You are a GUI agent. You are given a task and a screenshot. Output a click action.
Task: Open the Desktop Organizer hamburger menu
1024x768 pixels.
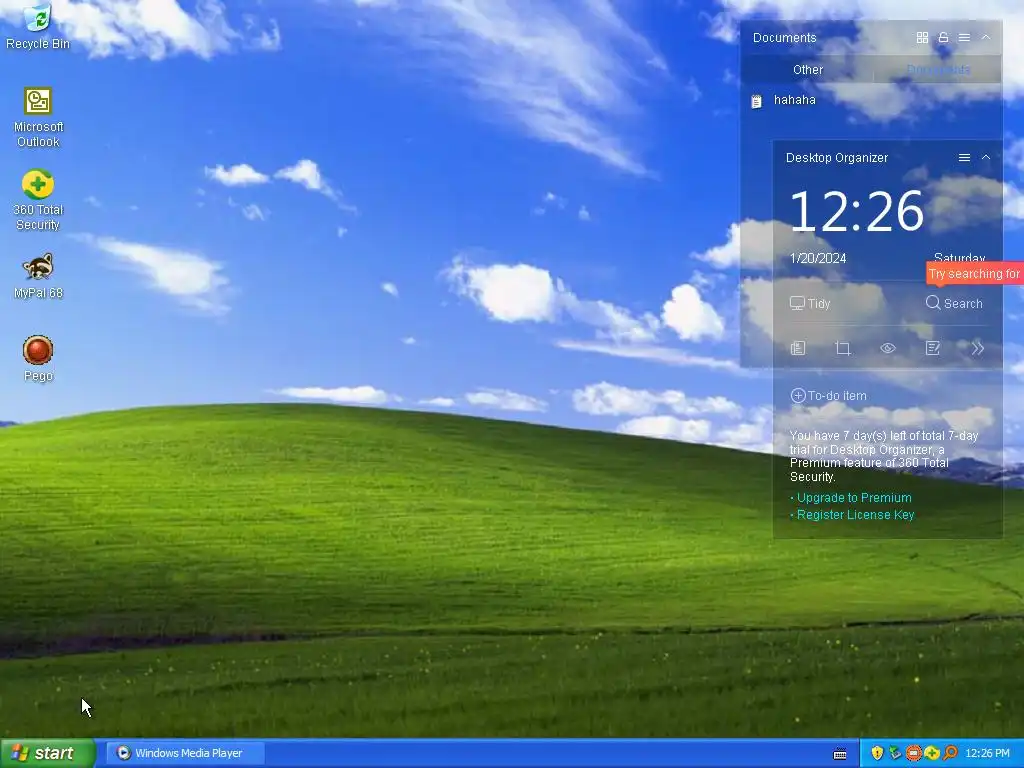point(964,157)
